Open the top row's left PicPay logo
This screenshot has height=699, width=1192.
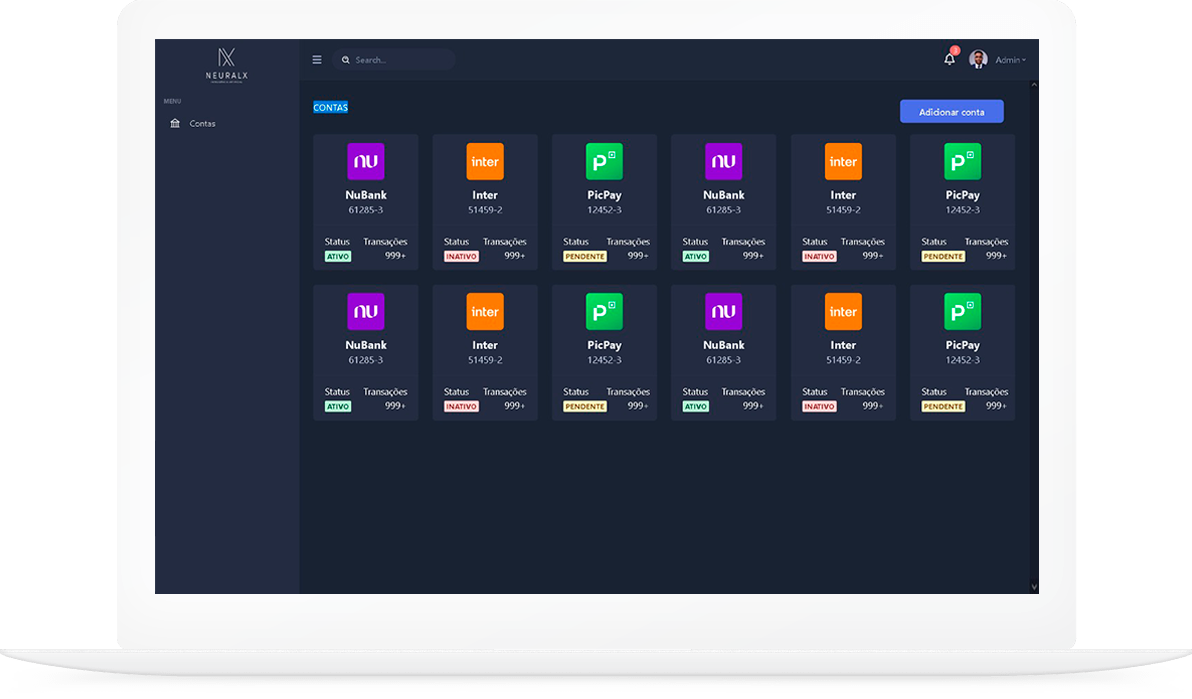(604, 161)
